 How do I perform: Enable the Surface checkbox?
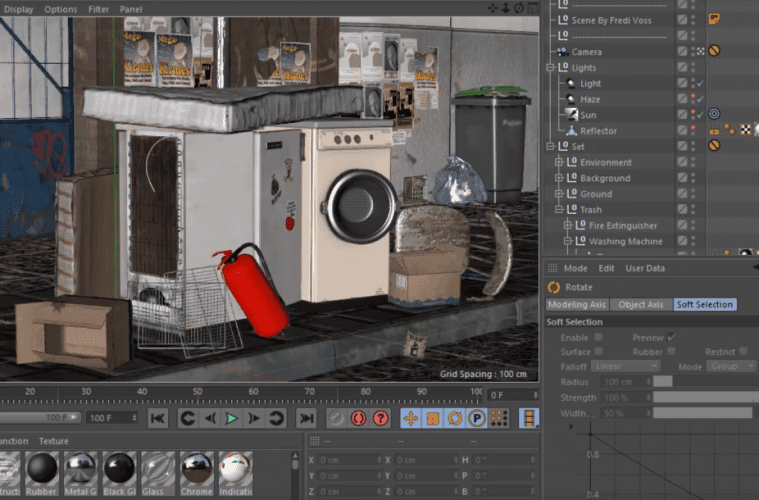[599, 352]
